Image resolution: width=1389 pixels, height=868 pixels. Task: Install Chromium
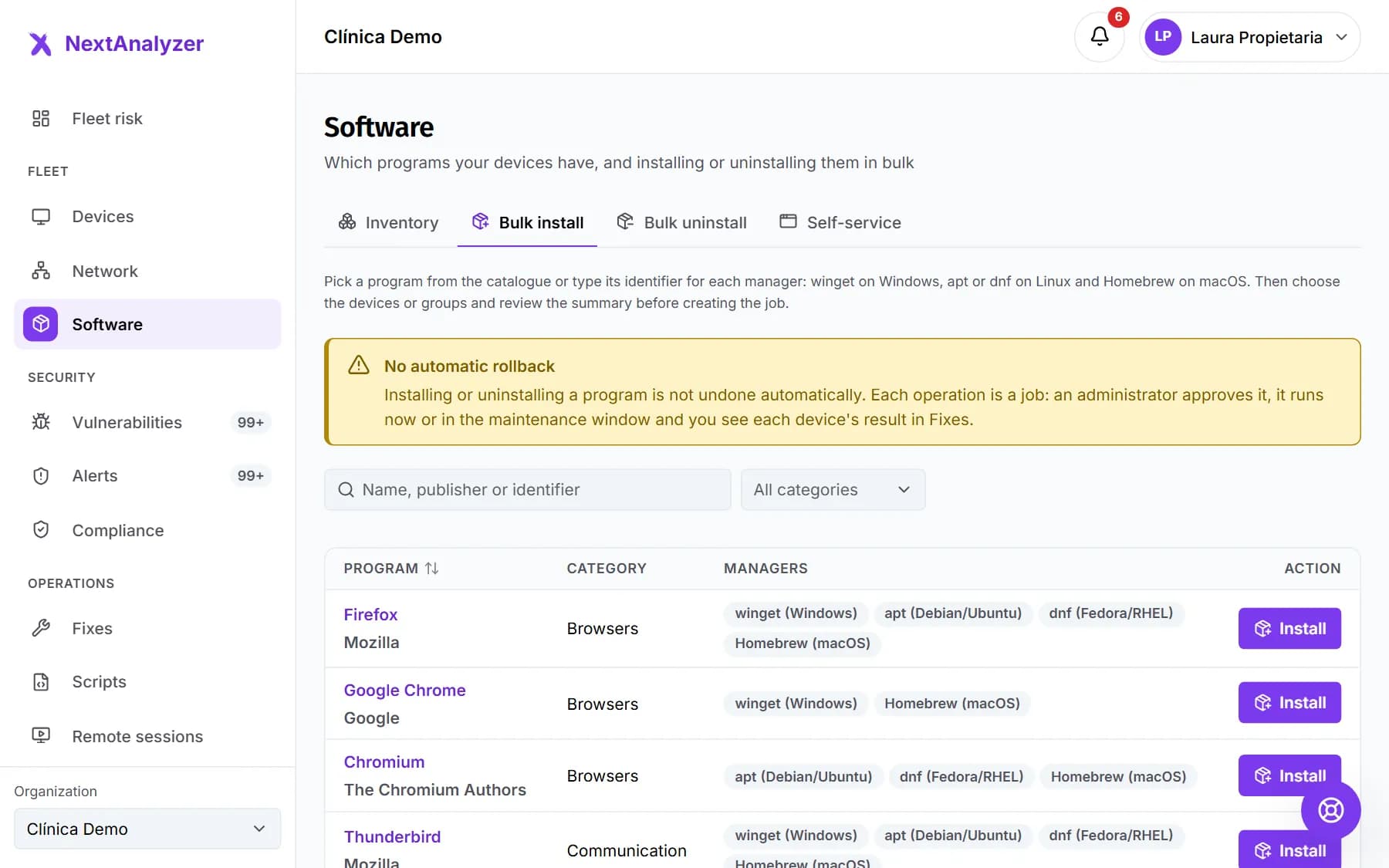coord(1289,775)
